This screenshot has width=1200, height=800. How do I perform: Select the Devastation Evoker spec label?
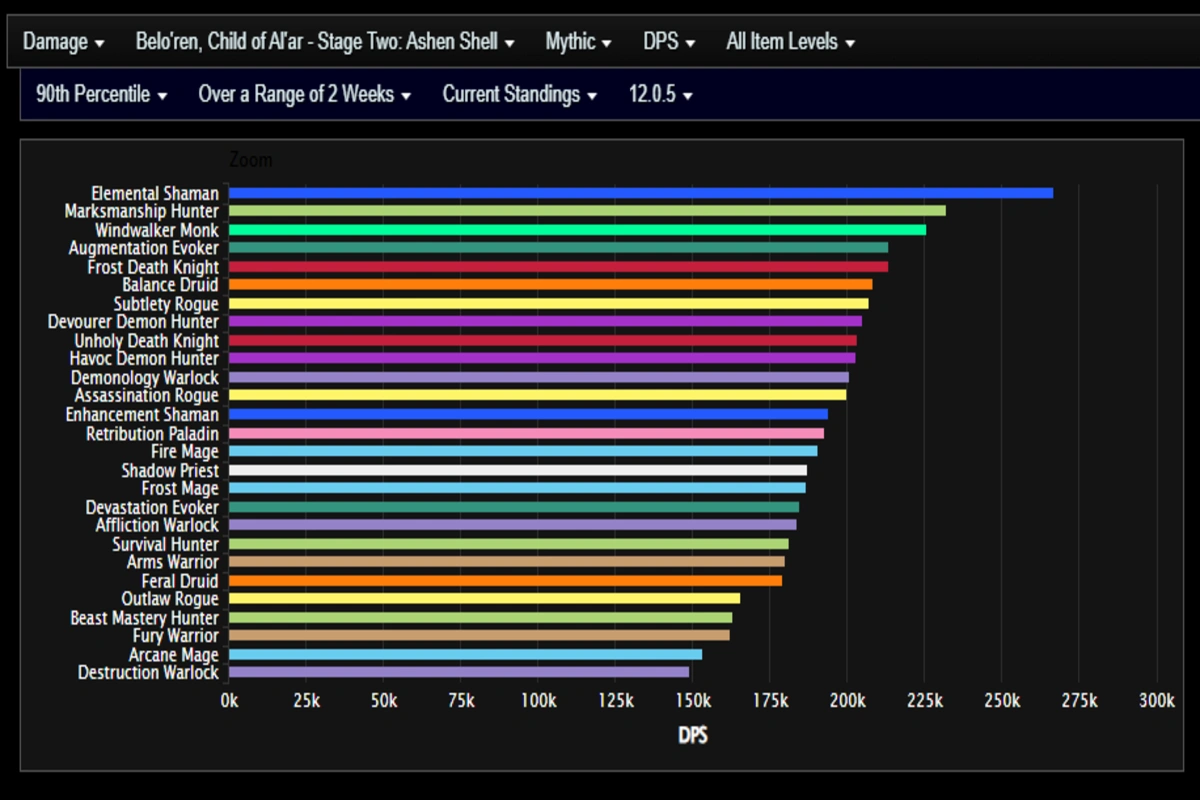click(152, 507)
